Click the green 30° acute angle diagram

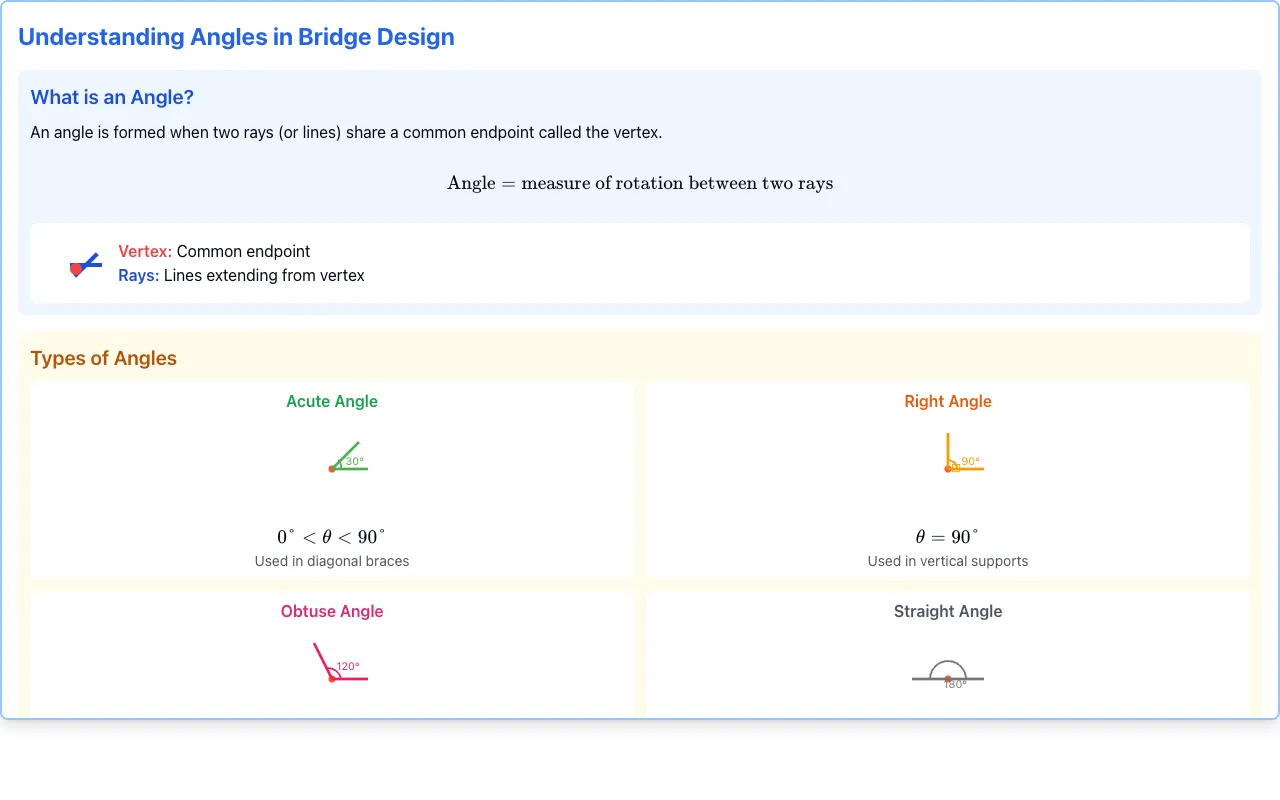coord(344,457)
